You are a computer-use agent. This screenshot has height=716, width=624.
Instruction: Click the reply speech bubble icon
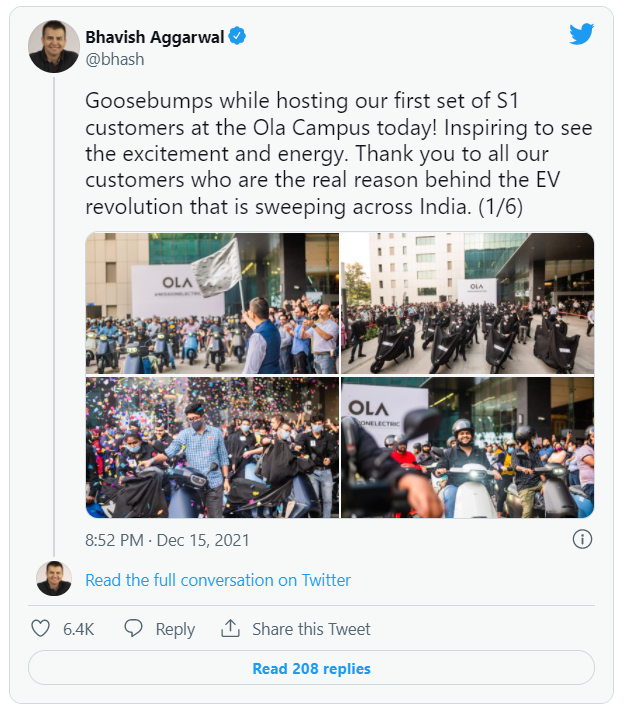click(133, 629)
